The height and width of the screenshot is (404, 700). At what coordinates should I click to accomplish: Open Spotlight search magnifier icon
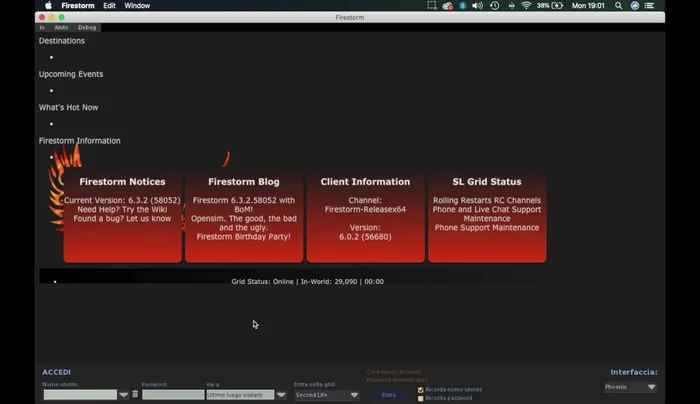coord(619,6)
